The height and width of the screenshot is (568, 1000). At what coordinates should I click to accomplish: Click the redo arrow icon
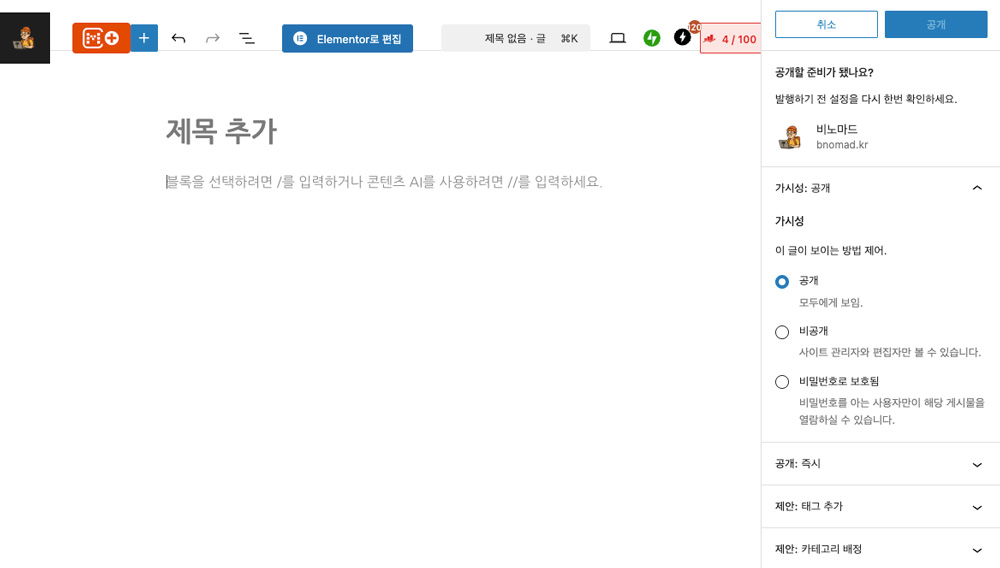click(212, 38)
